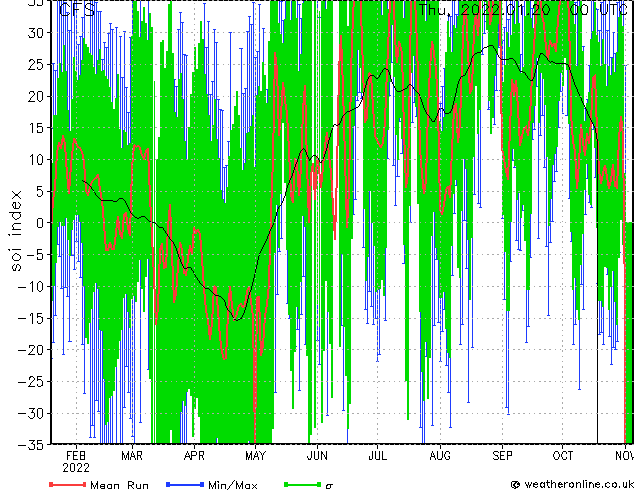Click the 10 y-axis tick label

(x=35, y=160)
